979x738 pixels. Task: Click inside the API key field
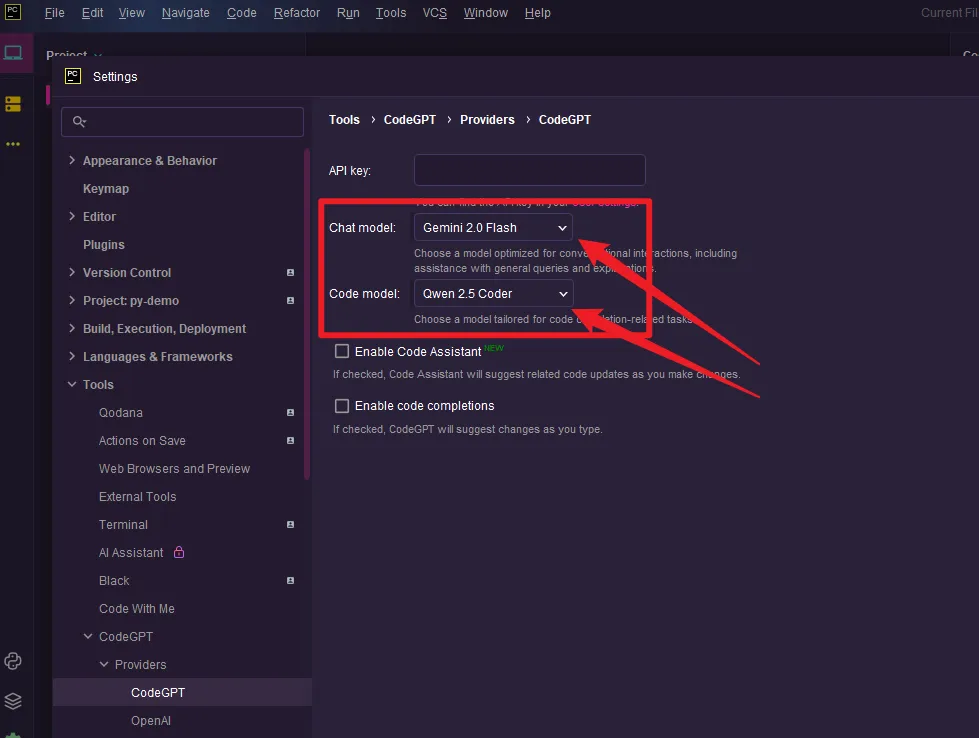coord(529,170)
